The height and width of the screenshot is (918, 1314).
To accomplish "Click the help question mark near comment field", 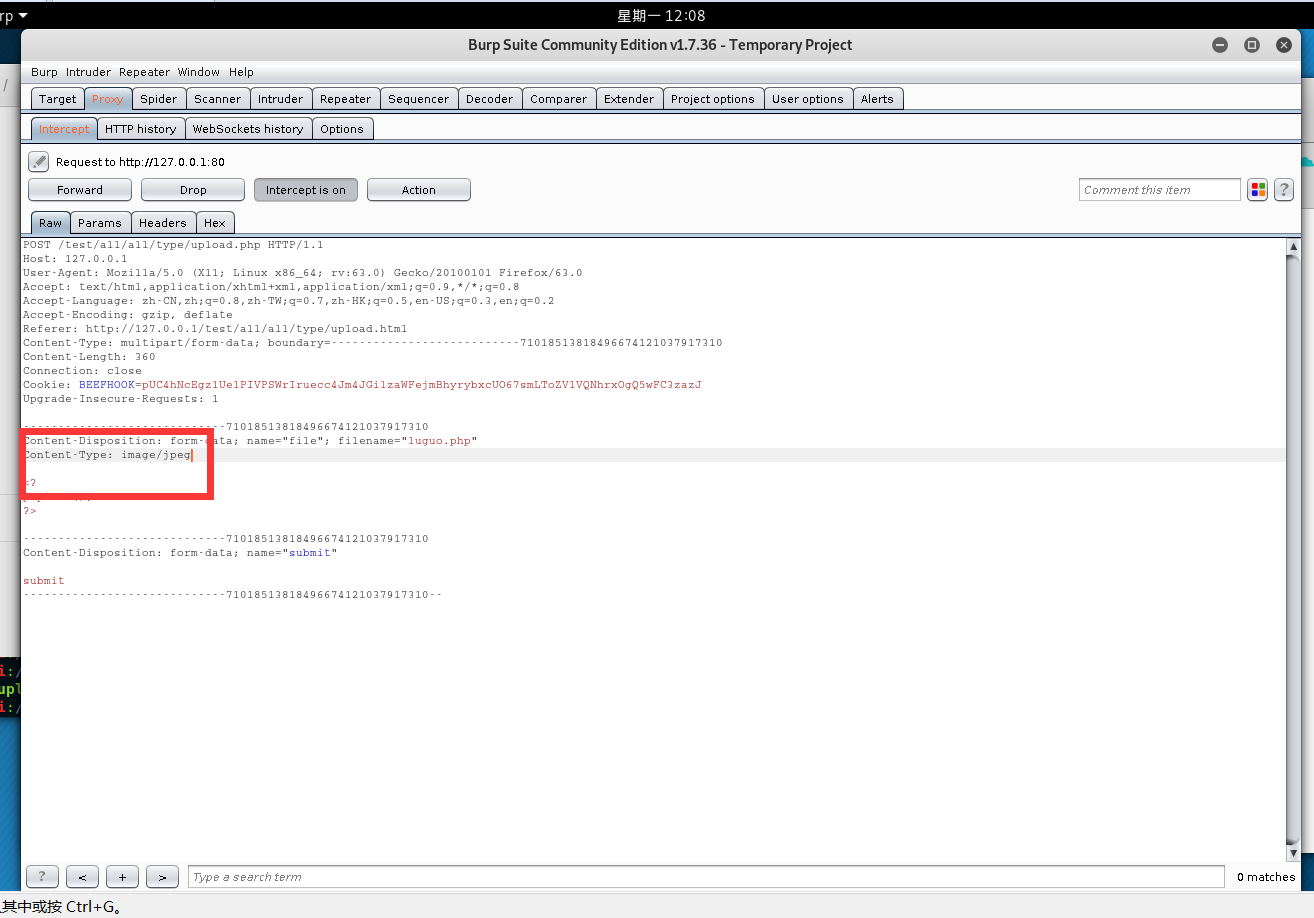I will pos(1284,190).
